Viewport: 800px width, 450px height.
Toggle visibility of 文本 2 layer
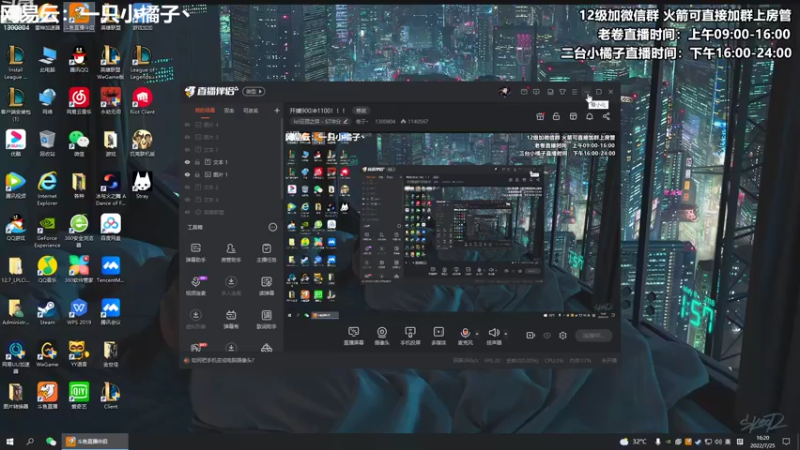coord(187,187)
